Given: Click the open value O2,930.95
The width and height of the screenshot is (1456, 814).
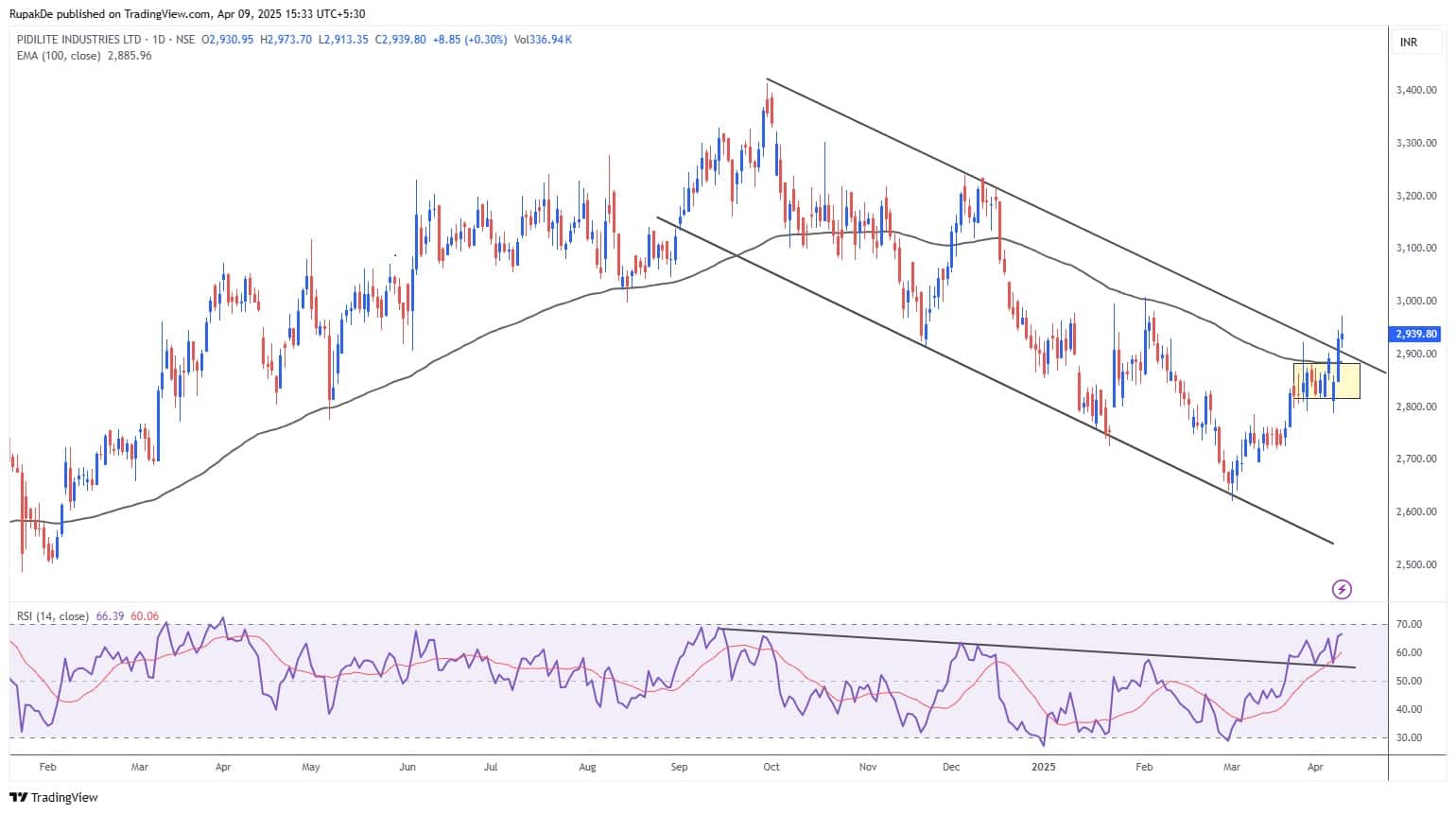Looking at the screenshot, I should 228,40.
